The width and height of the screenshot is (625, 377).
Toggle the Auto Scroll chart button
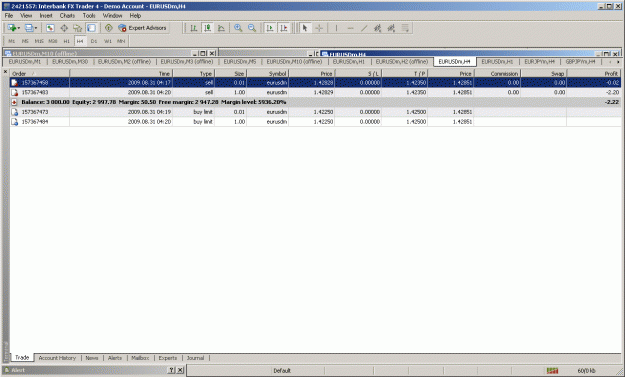[x=270, y=28]
